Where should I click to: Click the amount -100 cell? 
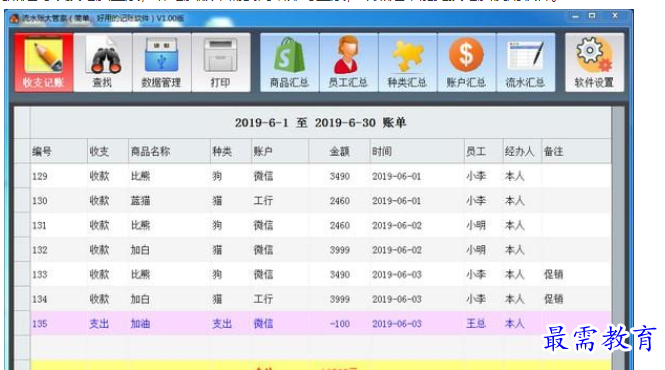(340, 324)
